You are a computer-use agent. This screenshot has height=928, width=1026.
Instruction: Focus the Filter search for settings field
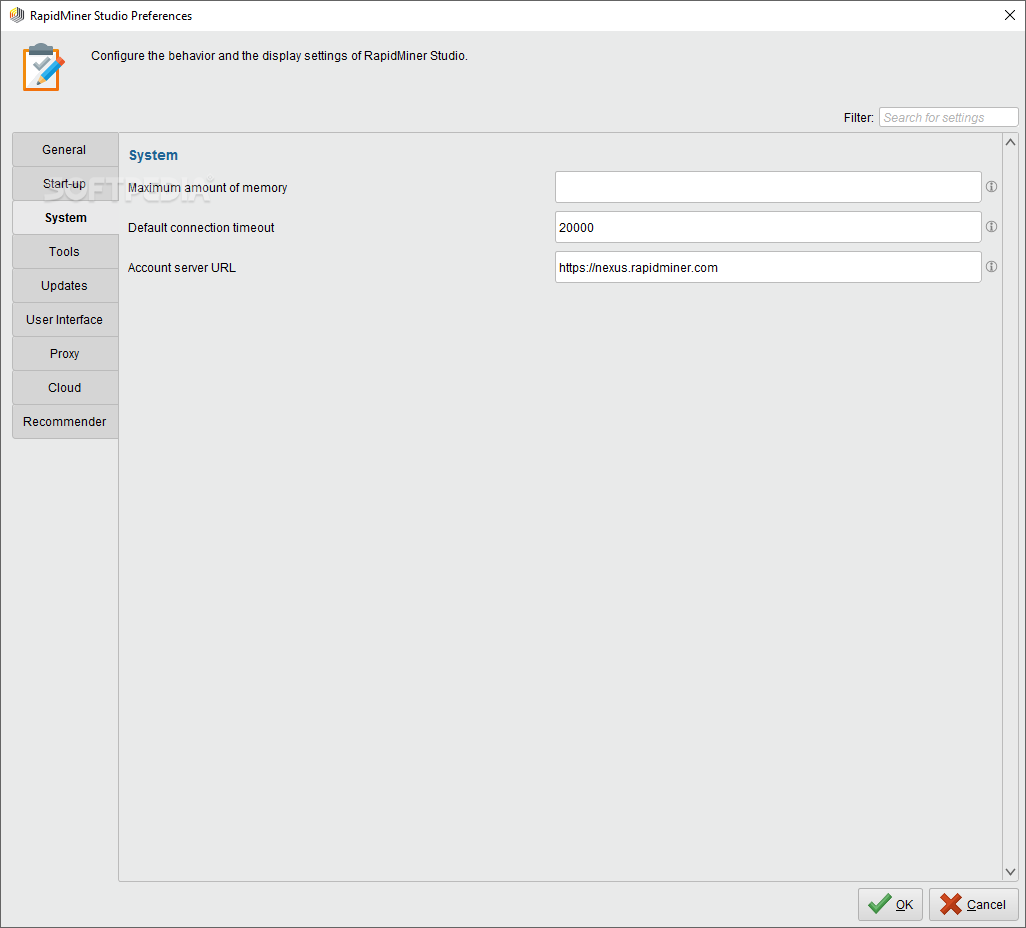(x=948, y=117)
